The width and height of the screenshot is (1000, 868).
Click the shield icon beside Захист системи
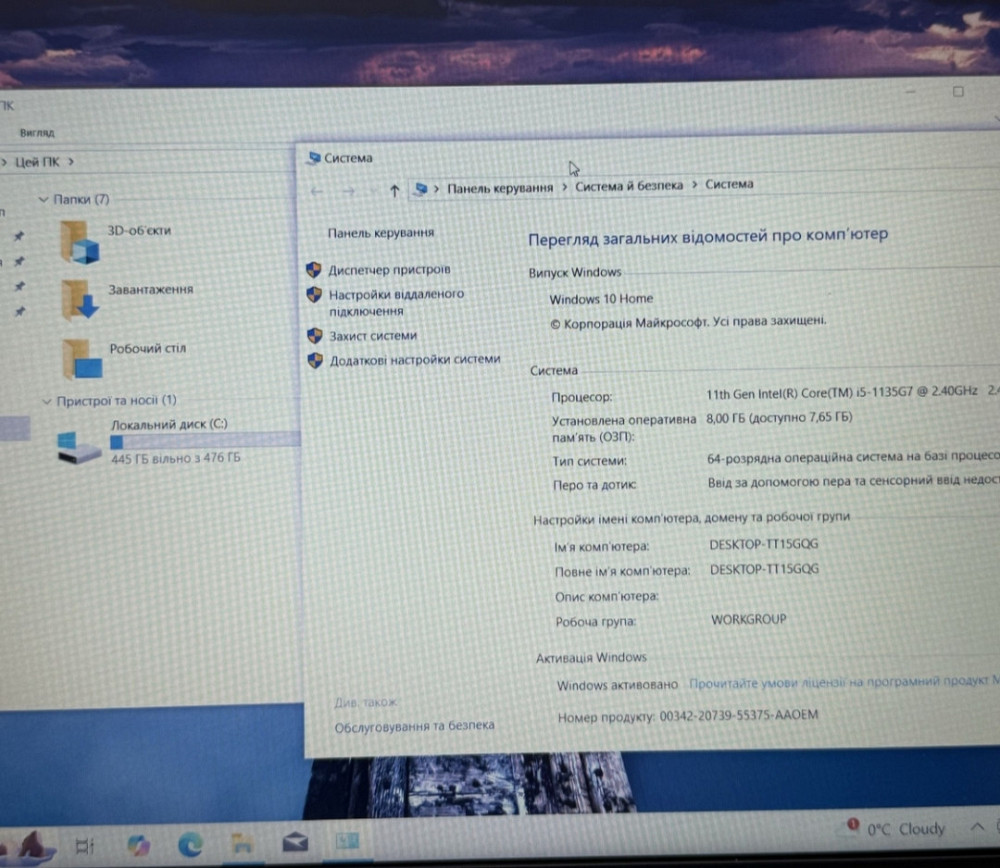pos(315,336)
